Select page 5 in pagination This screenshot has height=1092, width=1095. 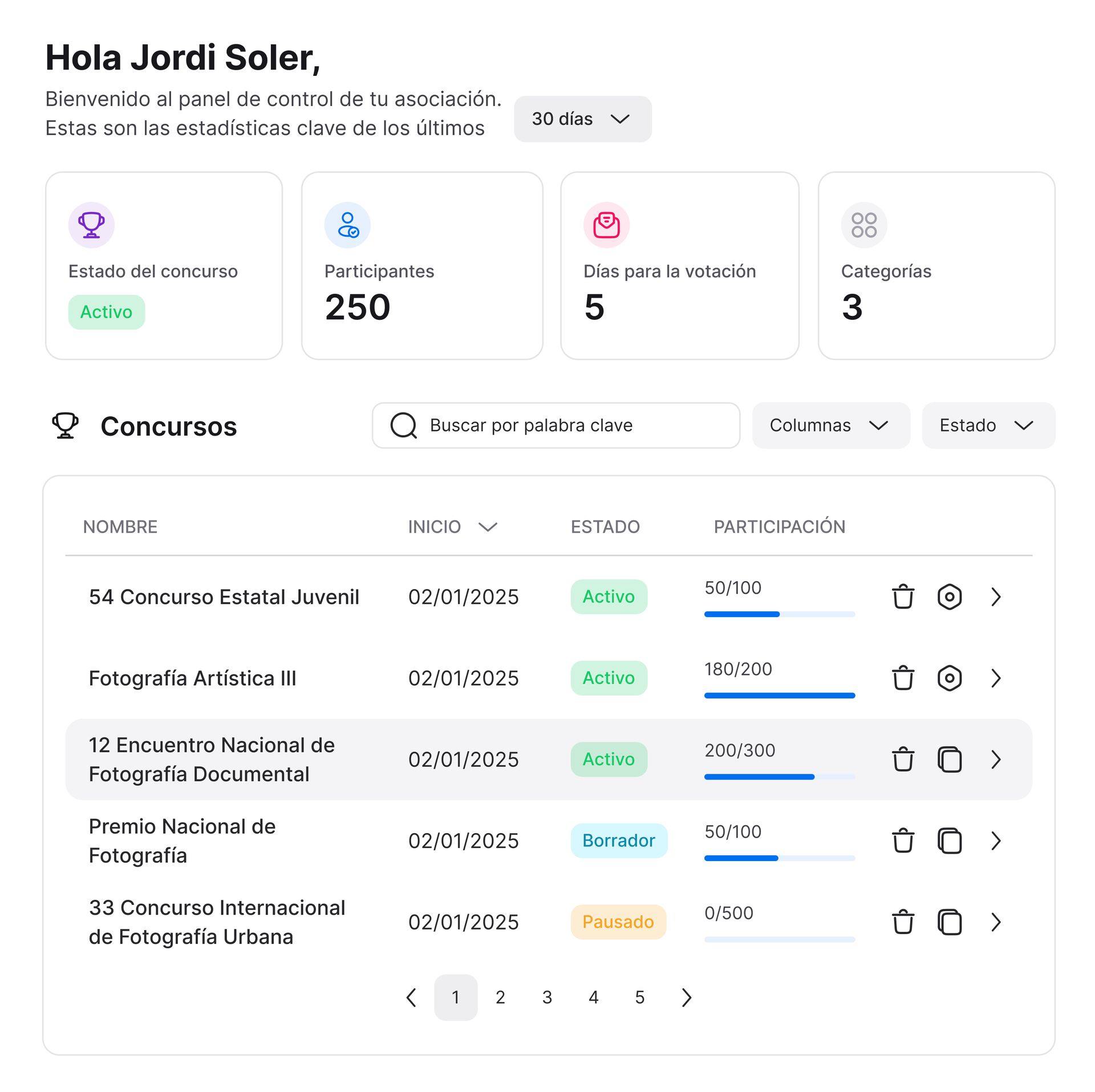[639, 997]
